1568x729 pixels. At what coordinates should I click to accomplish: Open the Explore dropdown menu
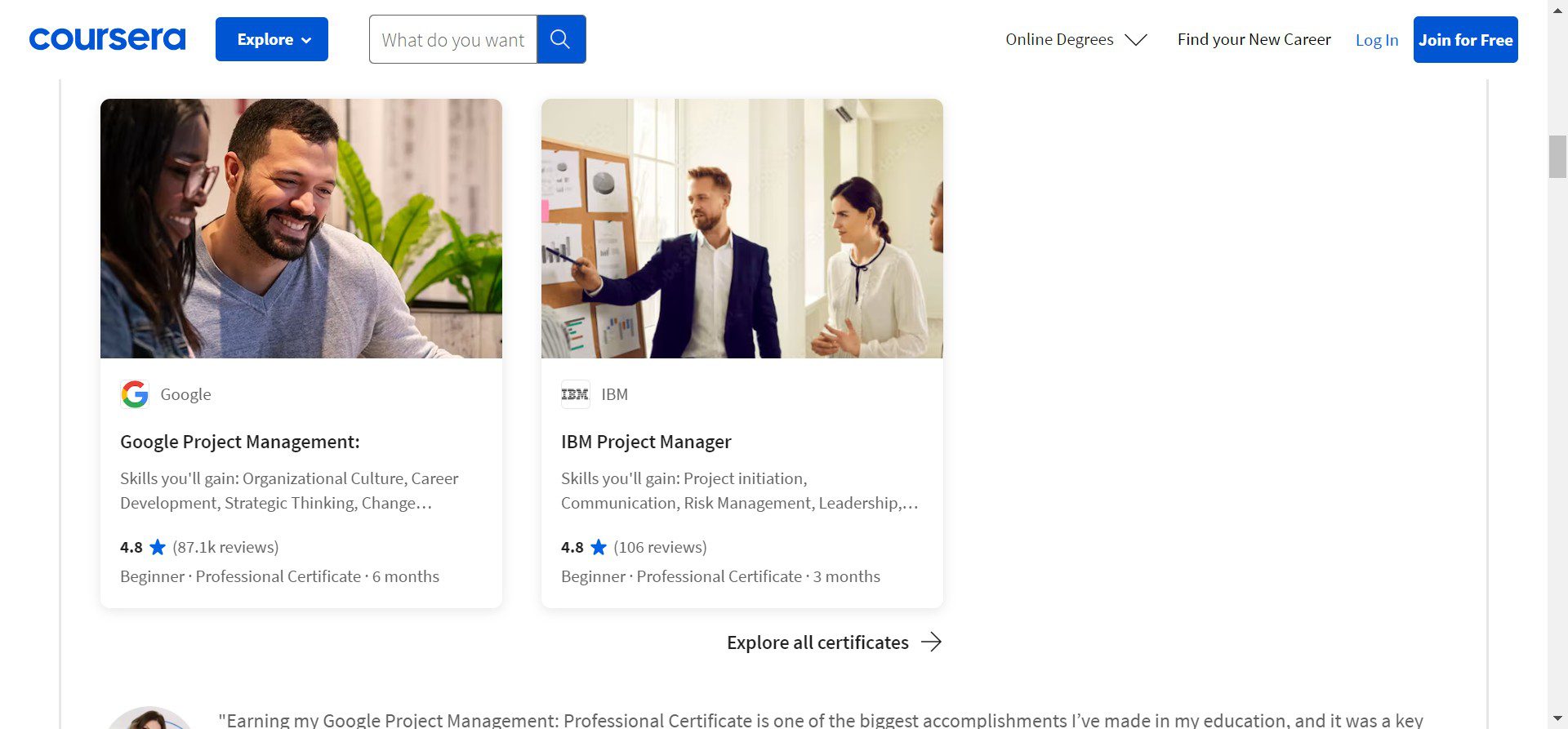[x=272, y=39]
